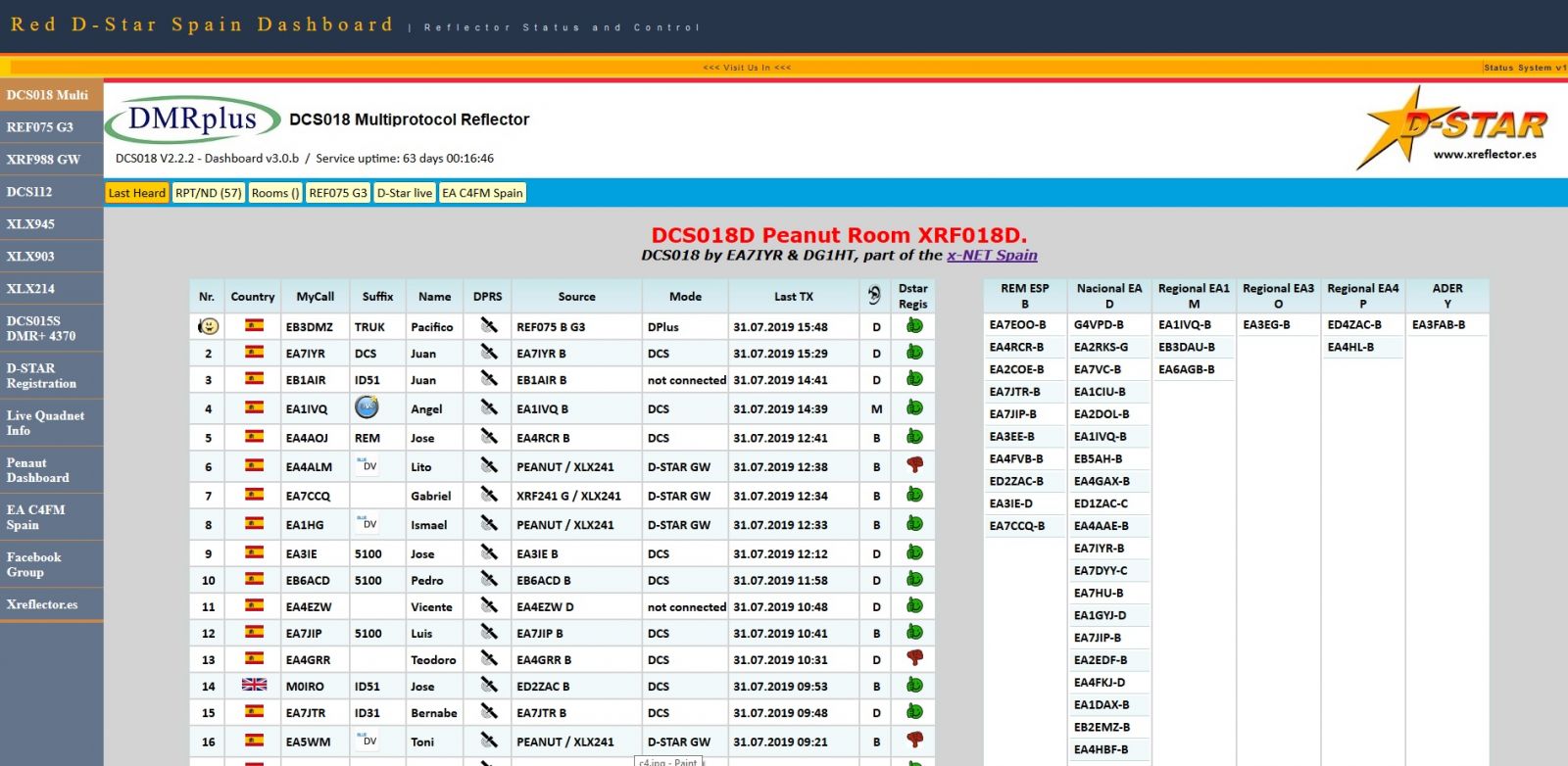
Task: Open the REF075 G3 tab
Action: pos(338,193)
